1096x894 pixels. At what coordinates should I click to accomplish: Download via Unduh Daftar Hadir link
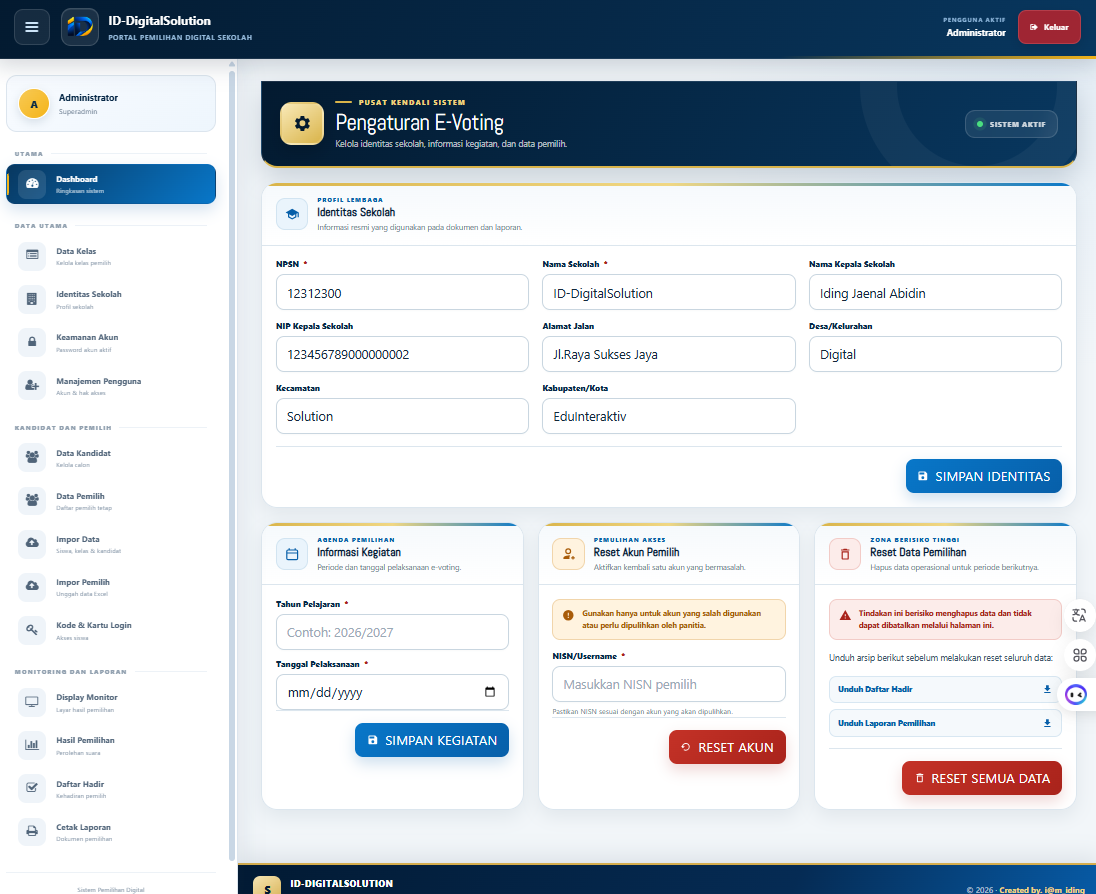945,689
